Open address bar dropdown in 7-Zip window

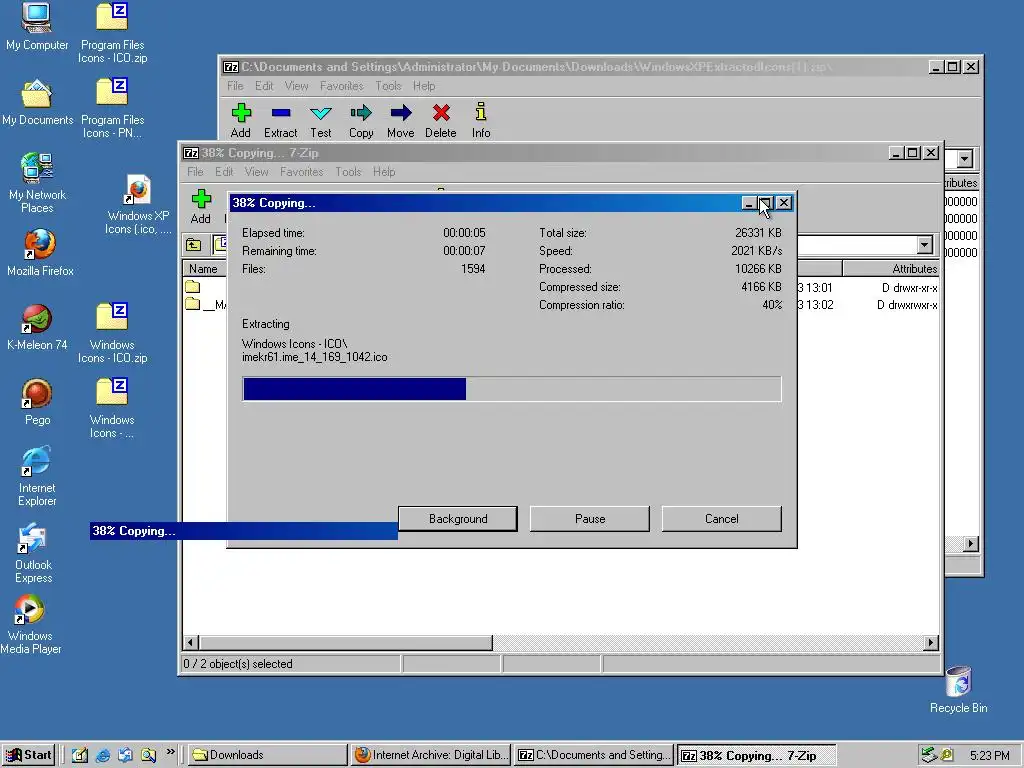click(x=924, y=245)
